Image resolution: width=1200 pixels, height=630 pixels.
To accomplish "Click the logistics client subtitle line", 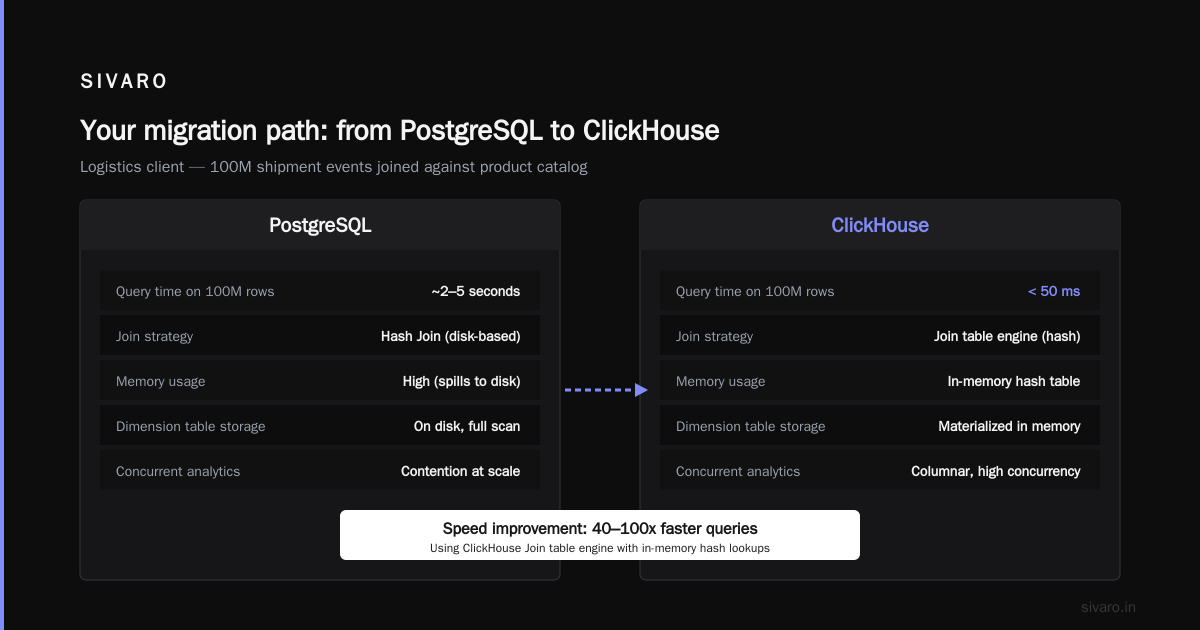I will pos(334,167).
